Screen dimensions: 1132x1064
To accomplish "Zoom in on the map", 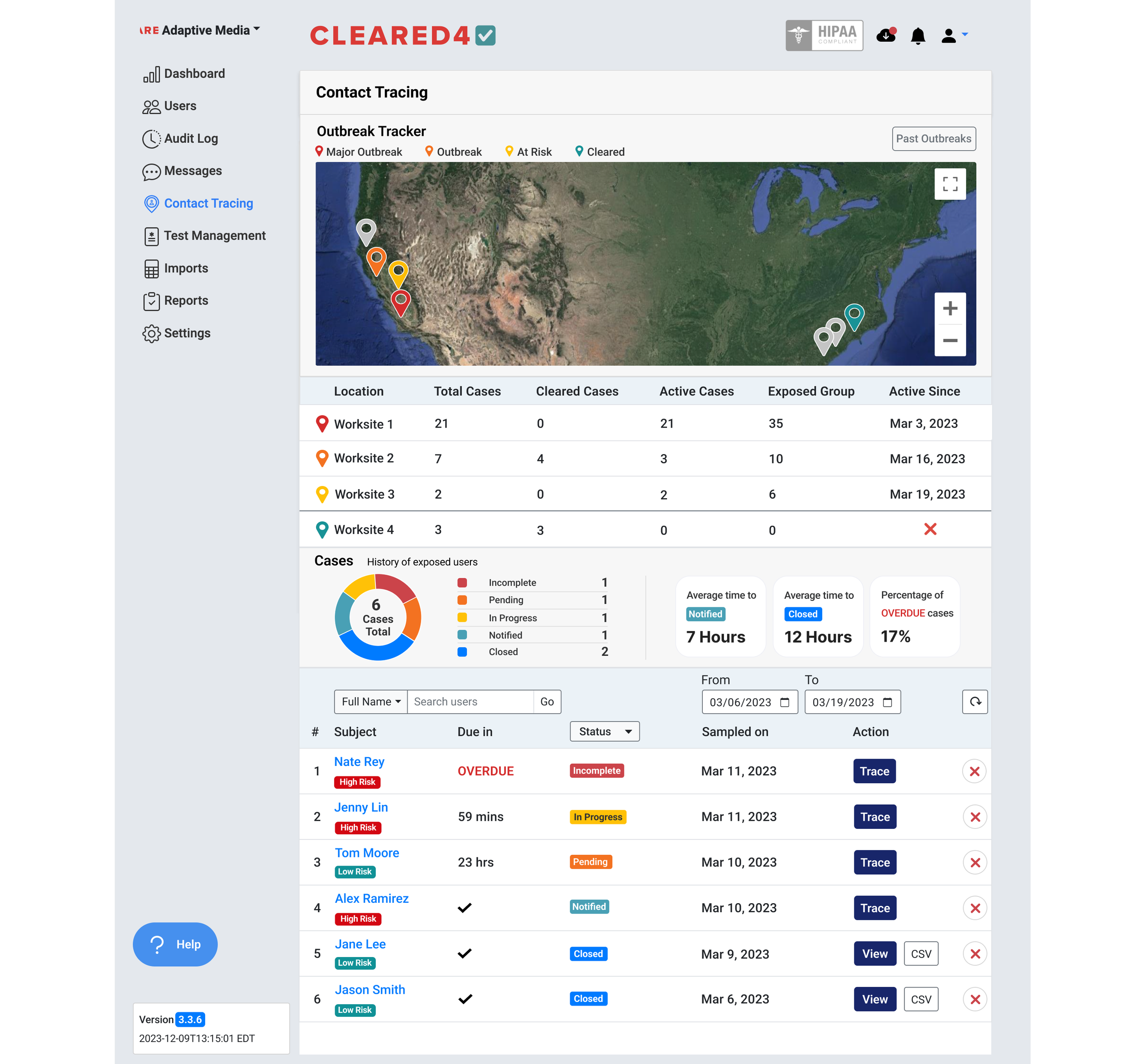I will click(950, 309).
